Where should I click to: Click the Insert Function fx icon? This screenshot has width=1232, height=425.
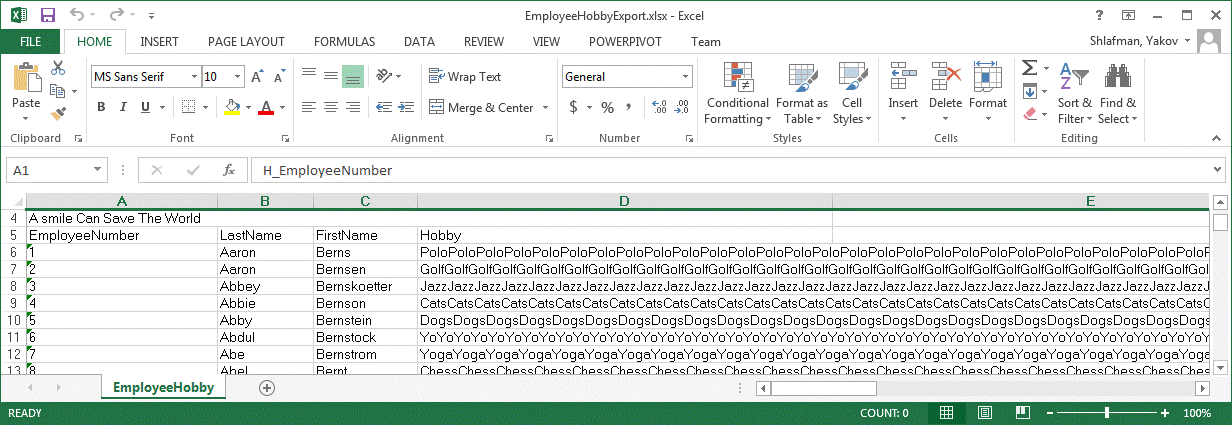[229, 170]
